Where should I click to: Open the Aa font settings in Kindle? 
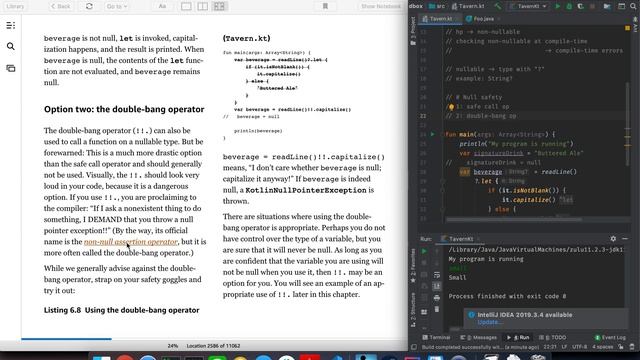[162, 6]
